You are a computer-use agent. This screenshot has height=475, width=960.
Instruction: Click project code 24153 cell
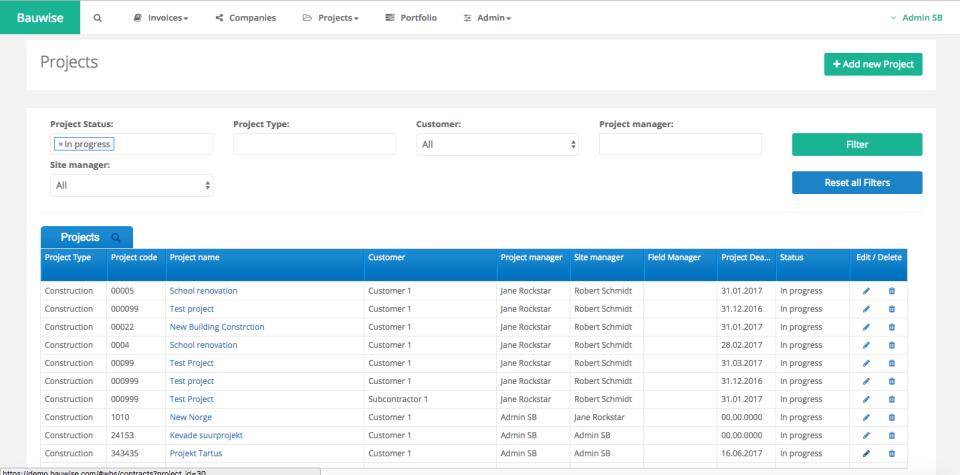tap(136, 435)
